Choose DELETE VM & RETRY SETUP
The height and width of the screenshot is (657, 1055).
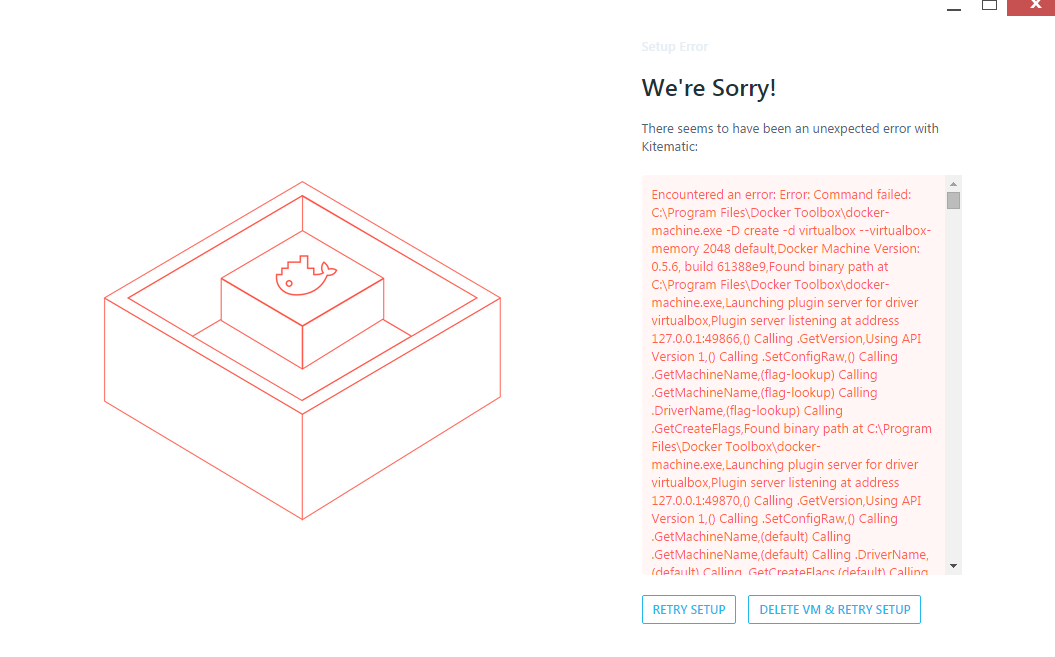(x=834, y=610)
